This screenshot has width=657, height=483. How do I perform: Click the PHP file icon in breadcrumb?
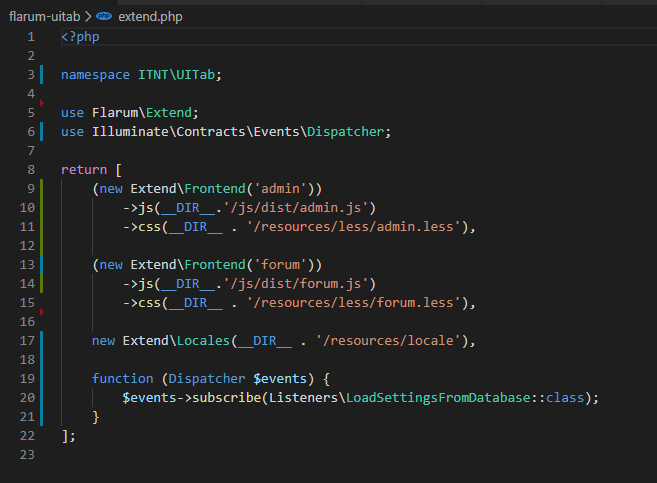pos(103,16)
